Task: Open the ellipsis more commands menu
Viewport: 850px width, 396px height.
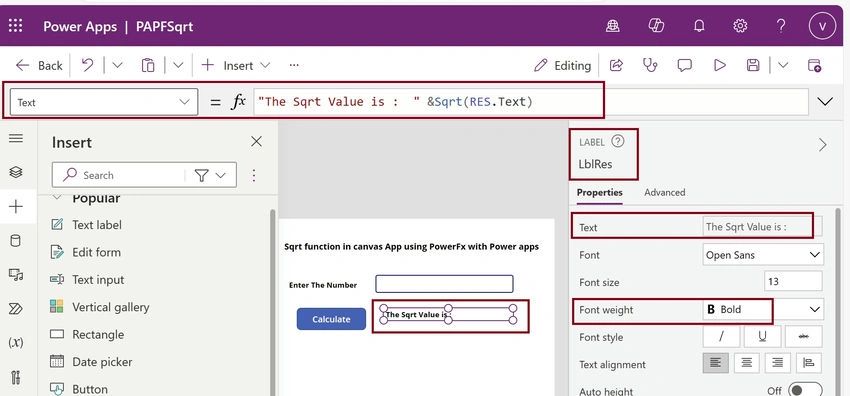Action: 294,65
